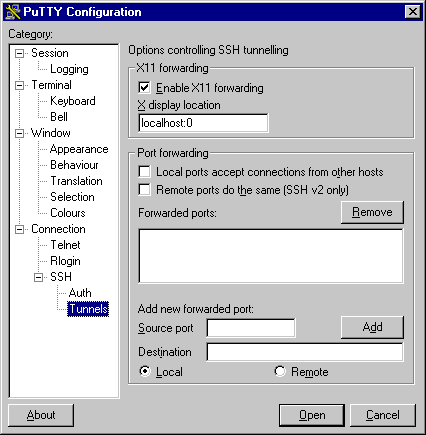The width and height of the screenshot is (426, 435).
Task: Select the Selection category
Action: pyautogui.click(x=72, y=197)
